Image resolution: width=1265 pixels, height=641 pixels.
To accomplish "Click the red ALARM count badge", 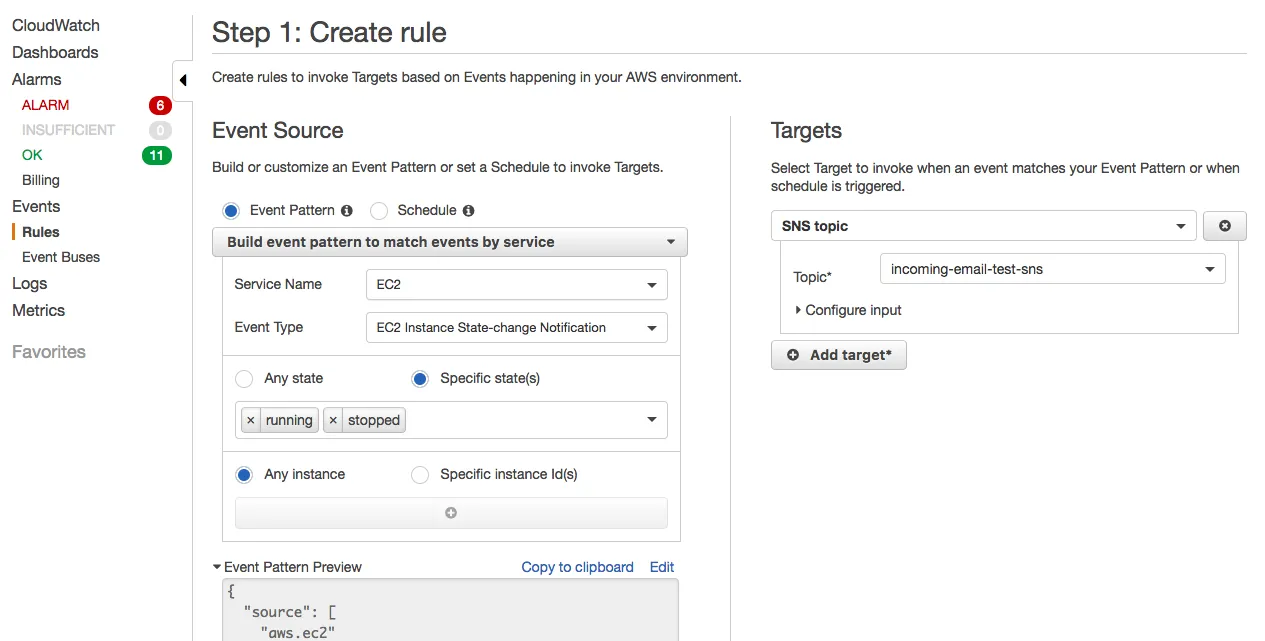I will (x=159, y=105).
